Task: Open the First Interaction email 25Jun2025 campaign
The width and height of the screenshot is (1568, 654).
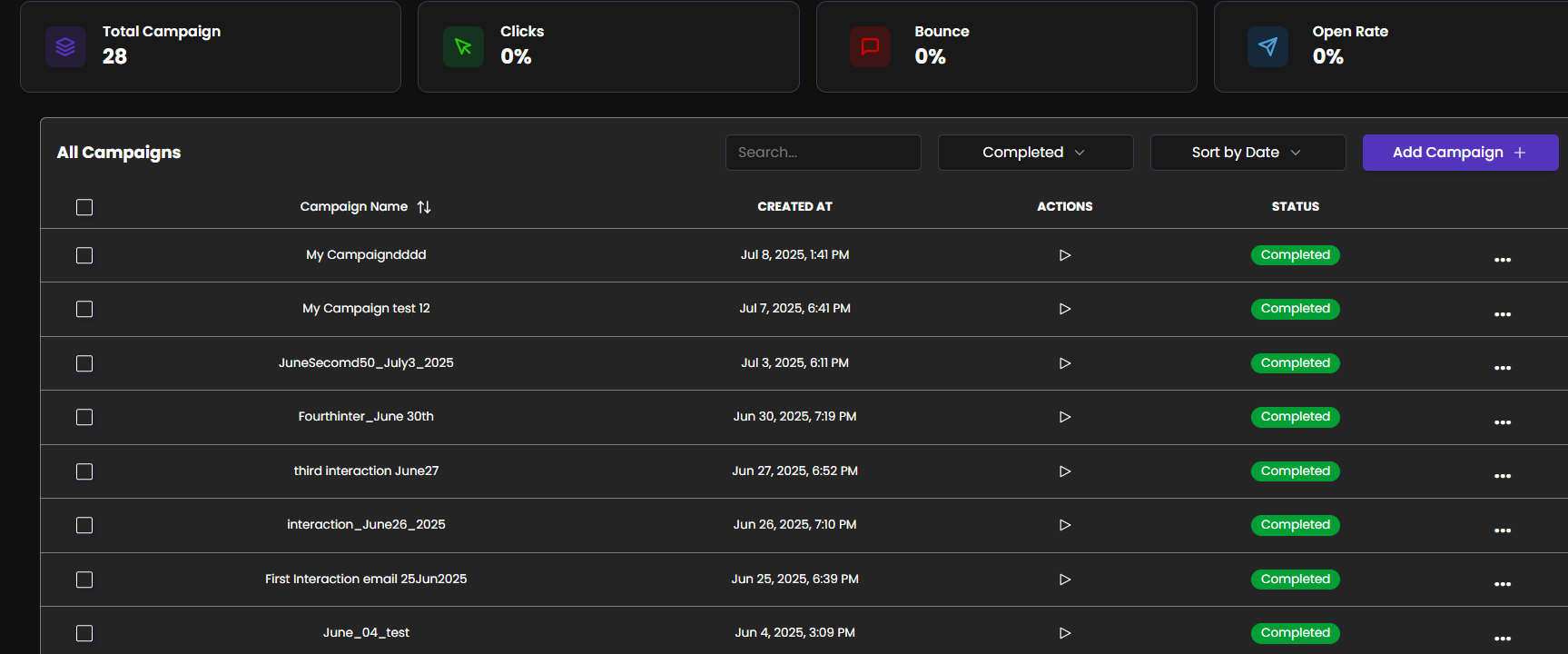Action: (x=366, y=579)
